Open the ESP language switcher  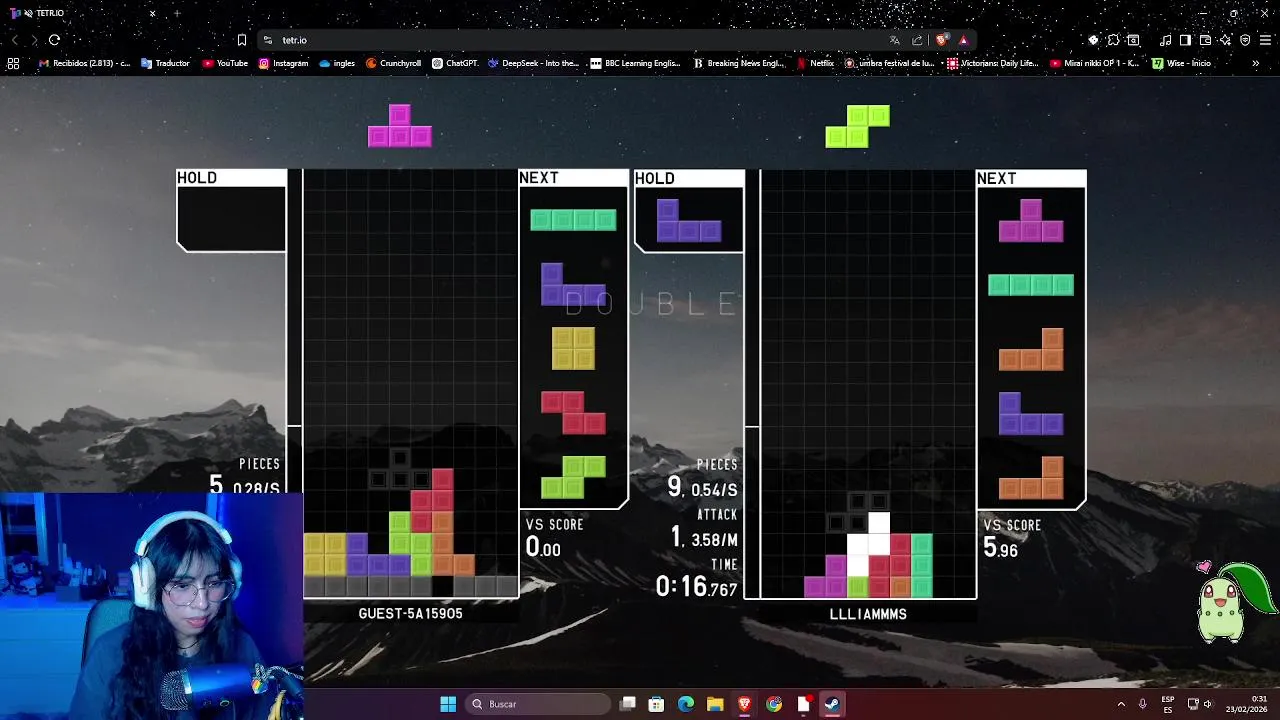(1168, 704)
